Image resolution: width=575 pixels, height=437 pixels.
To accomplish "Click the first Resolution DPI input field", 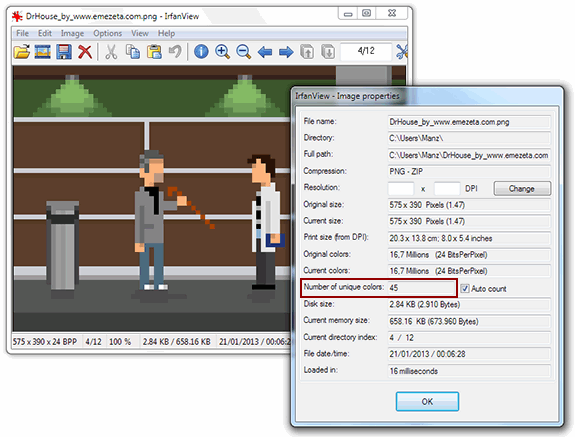I will [401, 188].
